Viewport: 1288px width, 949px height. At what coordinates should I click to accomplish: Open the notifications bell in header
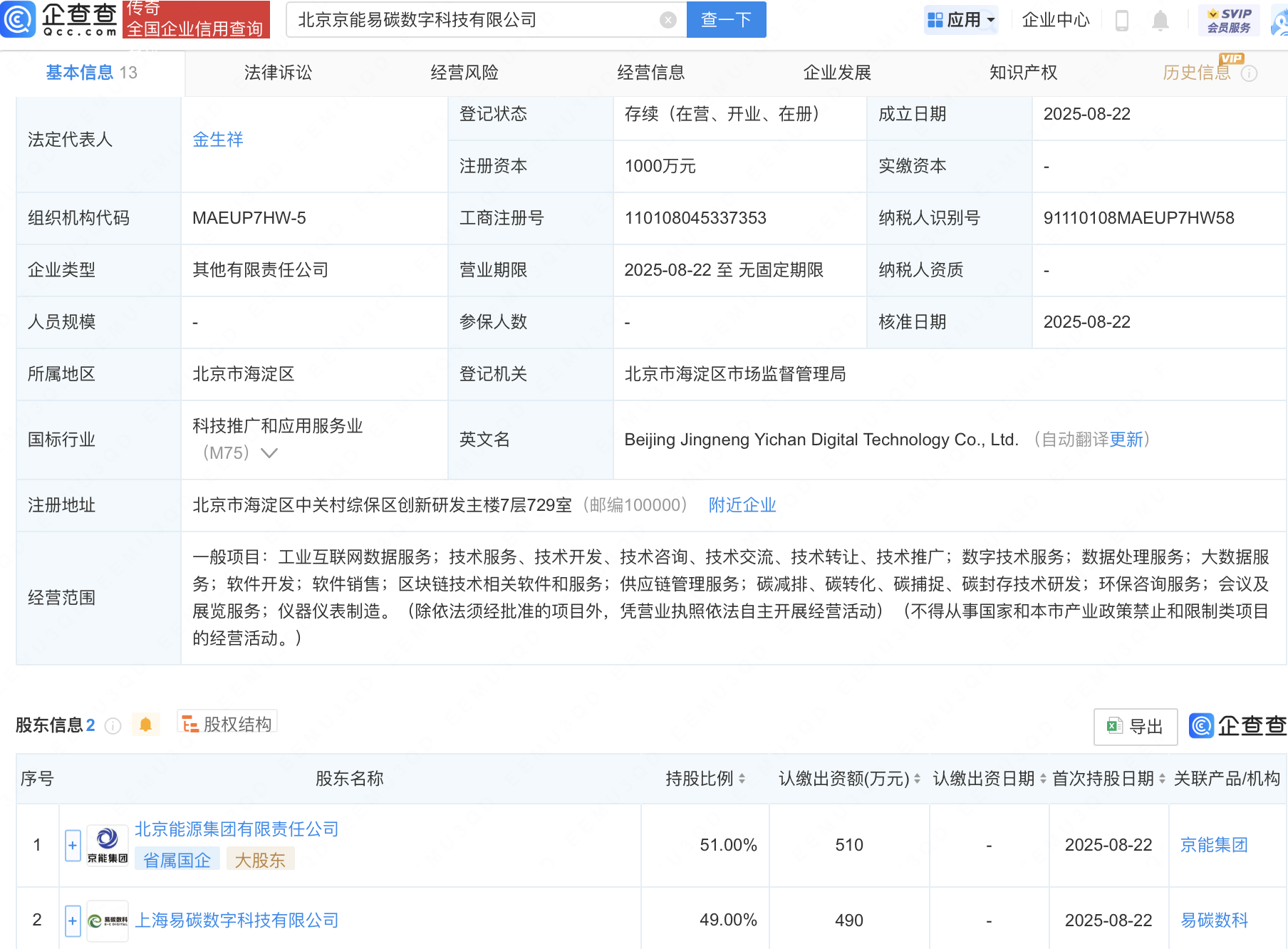click(x=1160, y=21)
